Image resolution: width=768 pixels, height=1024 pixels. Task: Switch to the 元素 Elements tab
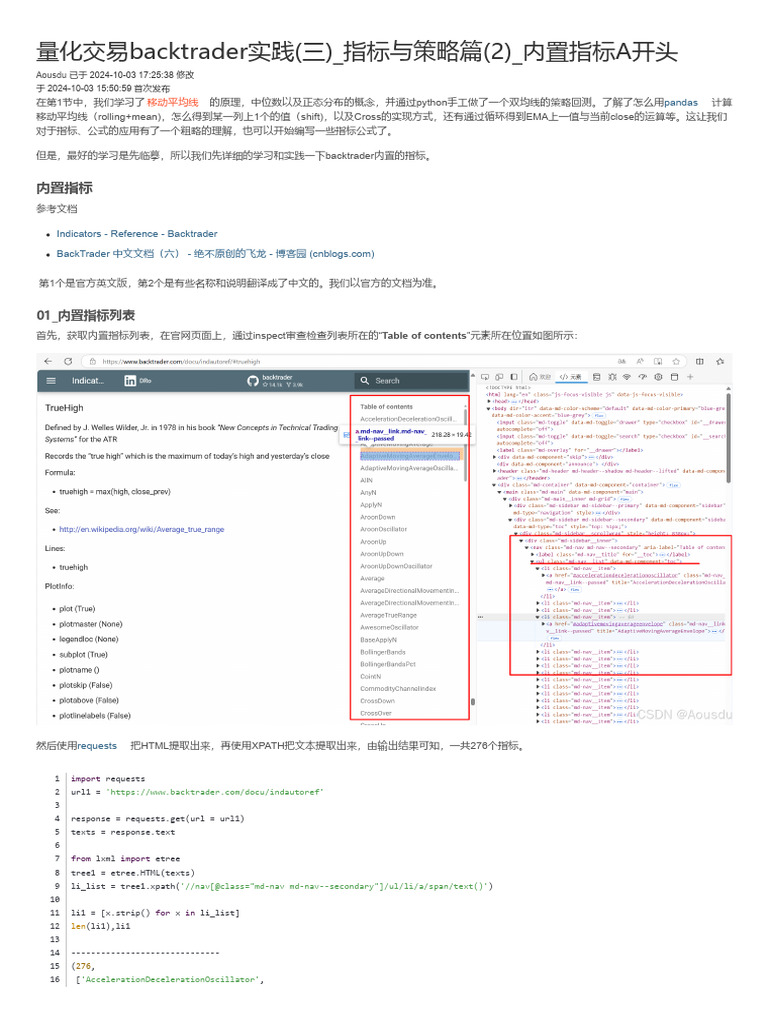pos(570,377)
